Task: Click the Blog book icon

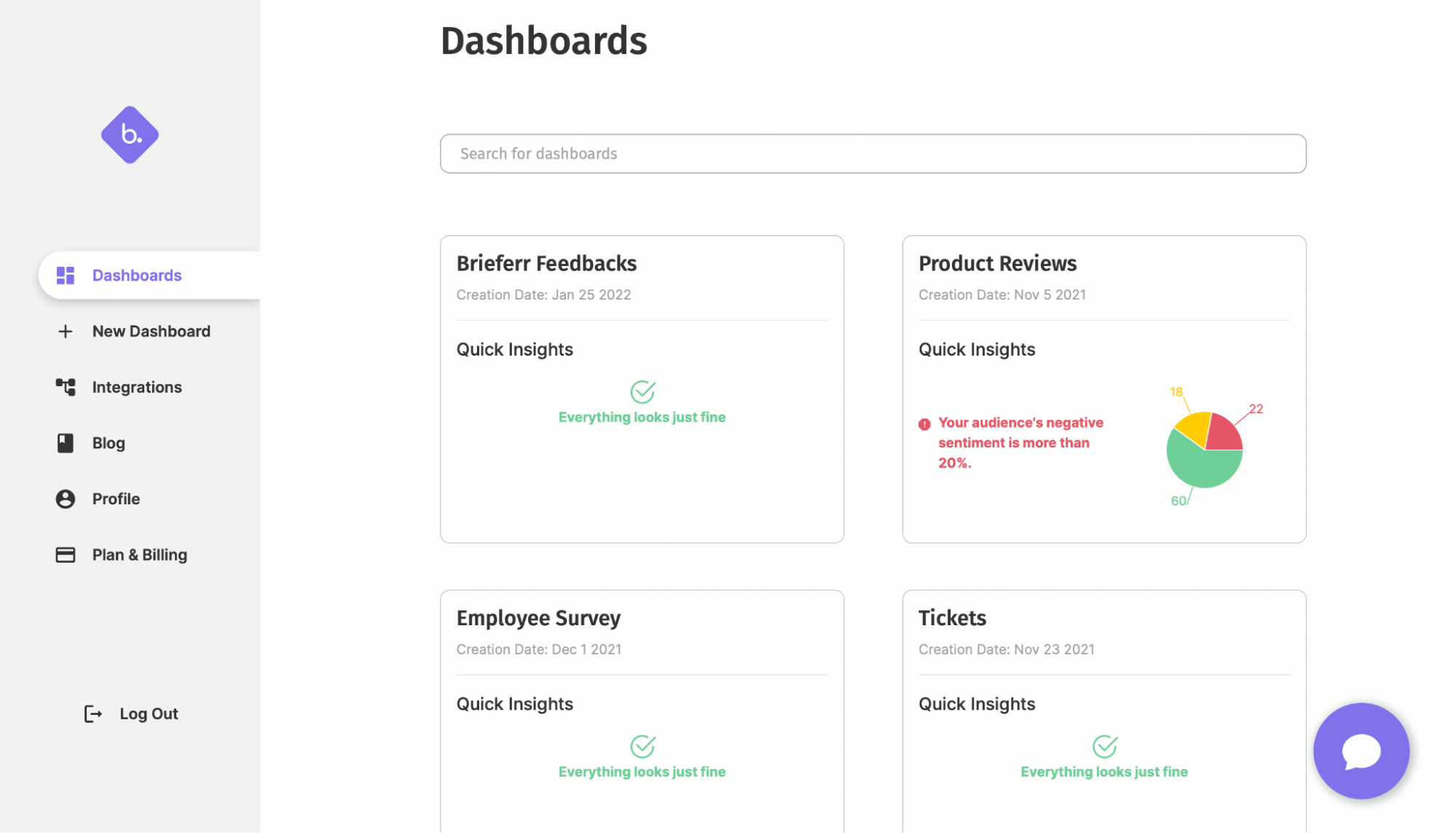Action: click(66, 443)
